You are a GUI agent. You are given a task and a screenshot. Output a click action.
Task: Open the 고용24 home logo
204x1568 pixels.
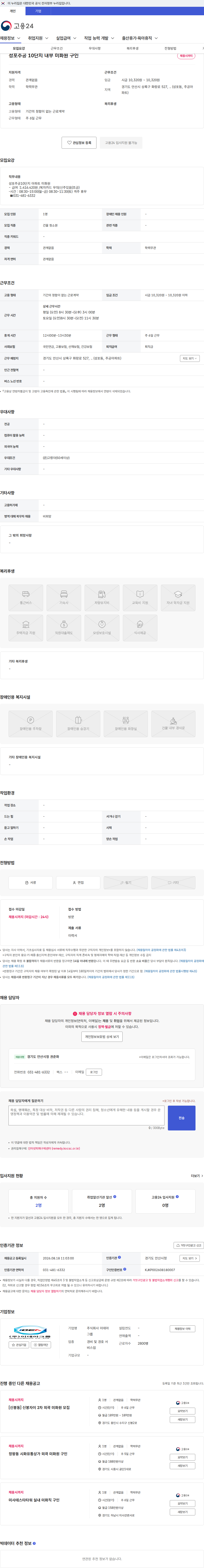tap(17, 26)
